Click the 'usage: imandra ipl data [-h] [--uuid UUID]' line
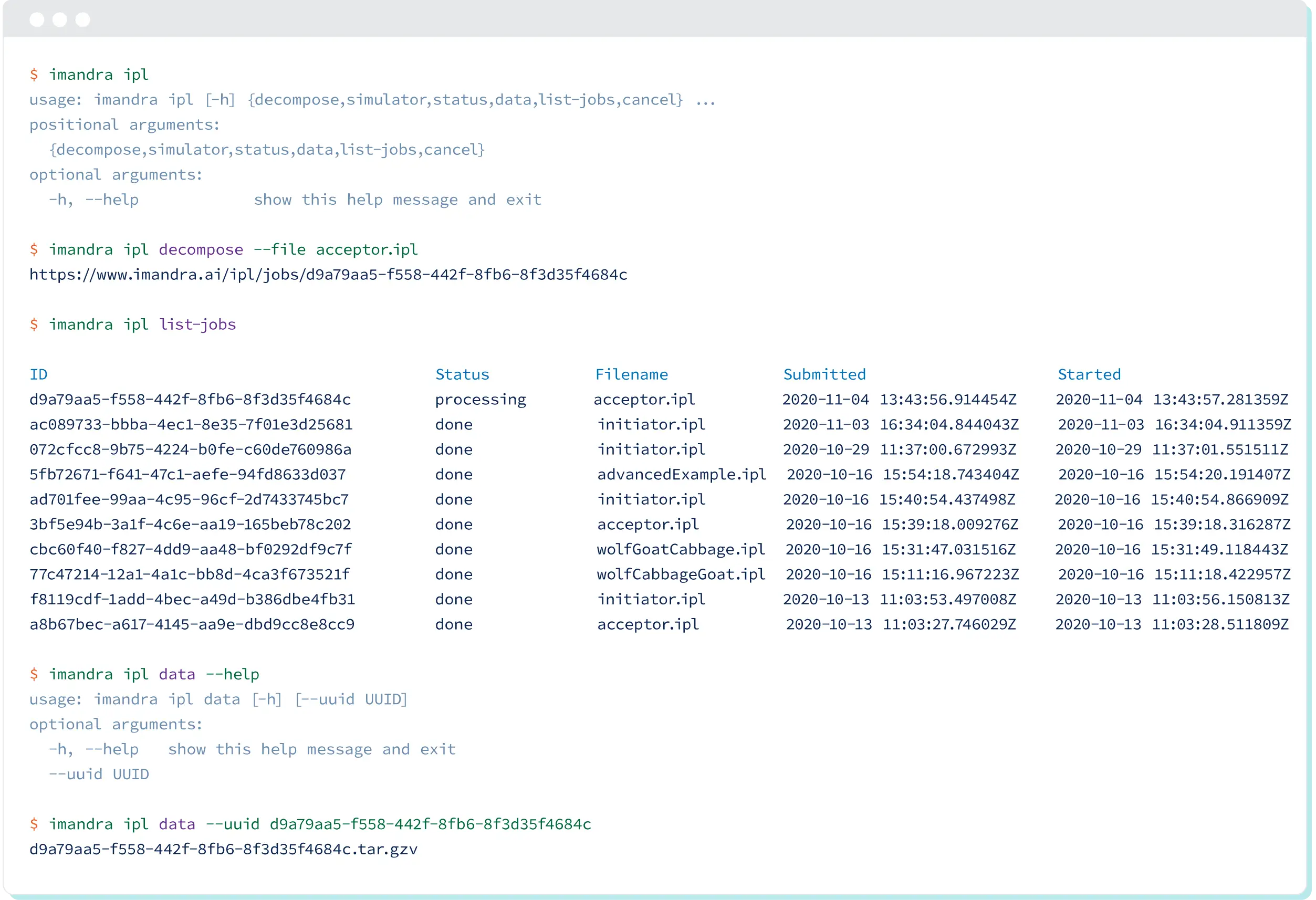This screenshot has height=900, width=1316. [218, 699]
